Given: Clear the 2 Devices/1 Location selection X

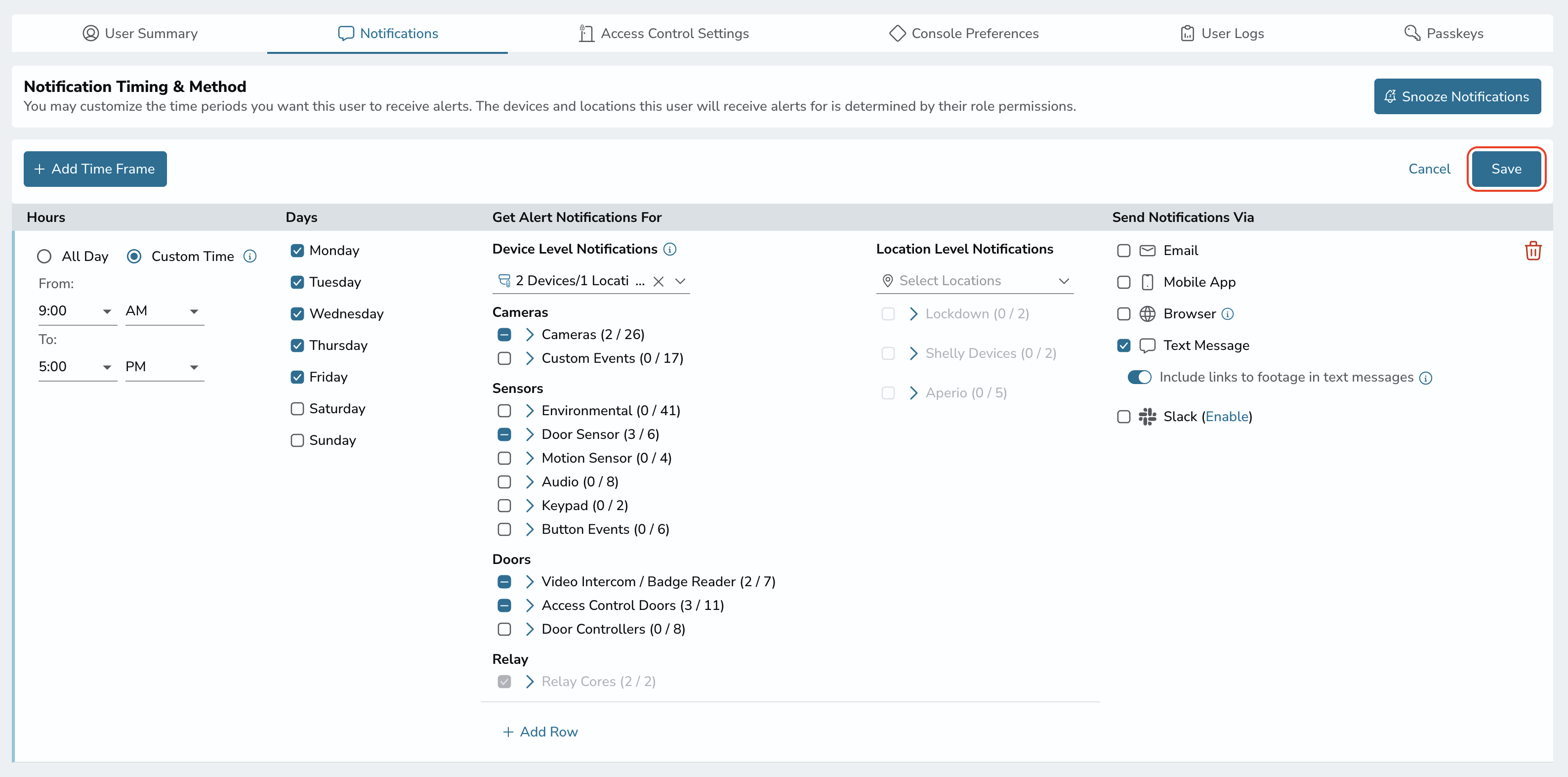Looking at the screenshot, I should [658, 281].
